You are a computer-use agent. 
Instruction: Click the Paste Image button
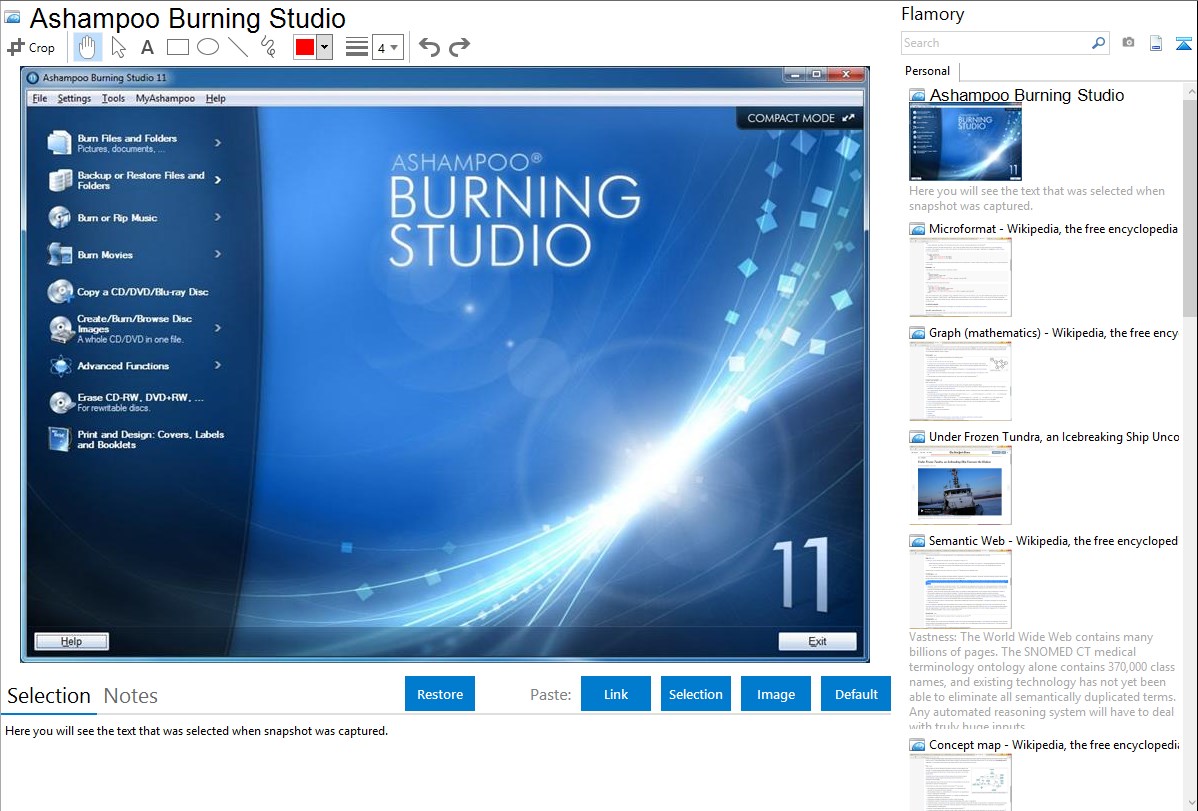tap(775, 694)
